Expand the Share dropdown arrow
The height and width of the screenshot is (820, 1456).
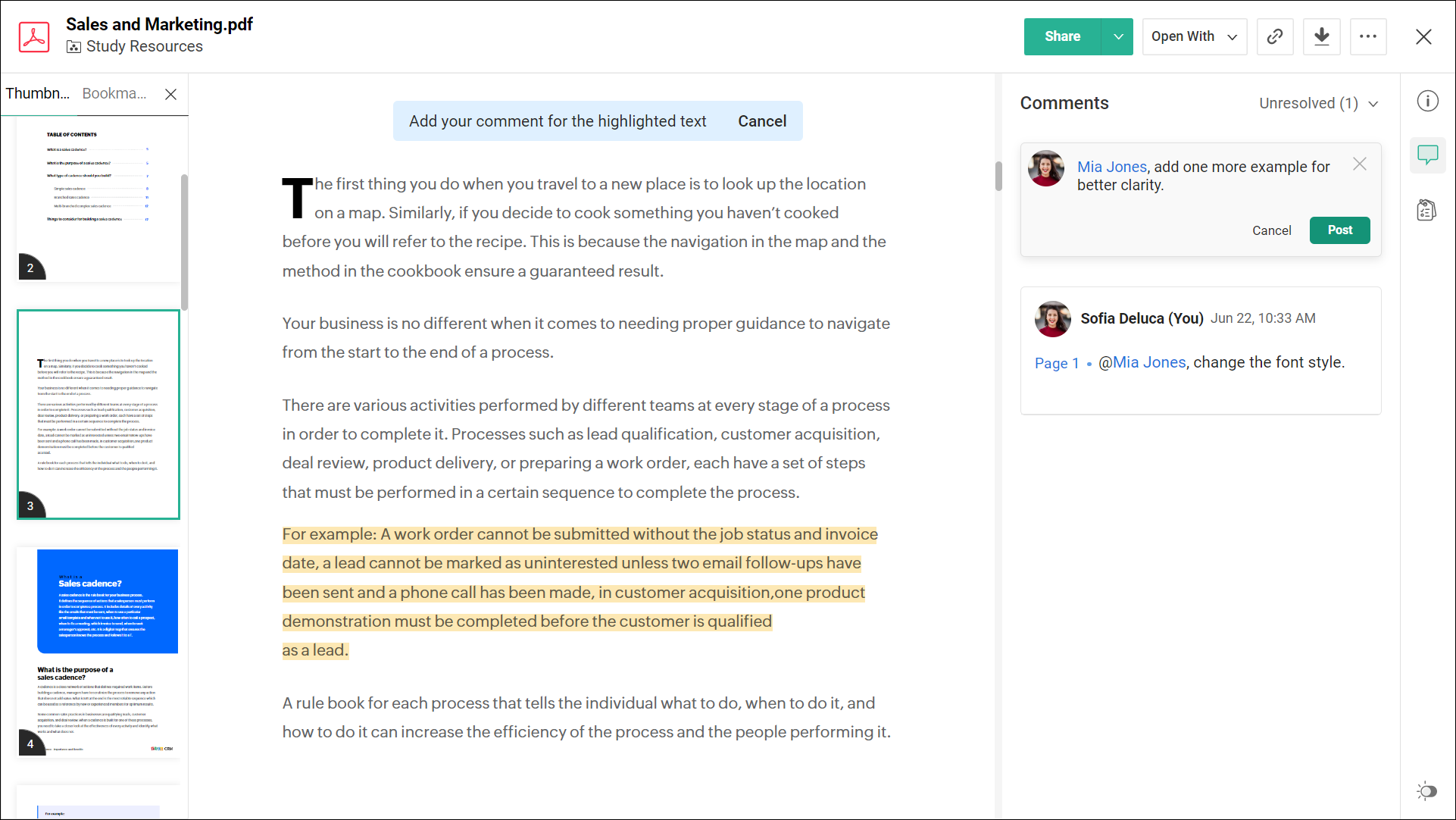1117,36
